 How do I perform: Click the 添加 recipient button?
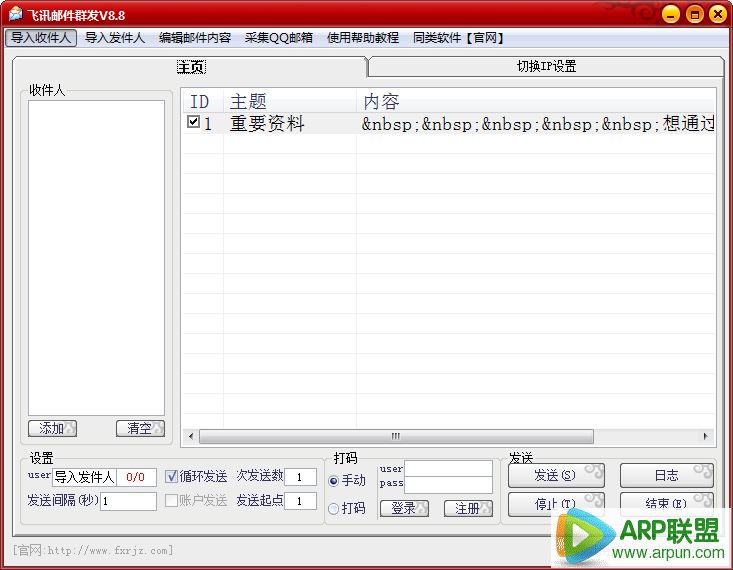pyautogui.click(x=52, y=428)
